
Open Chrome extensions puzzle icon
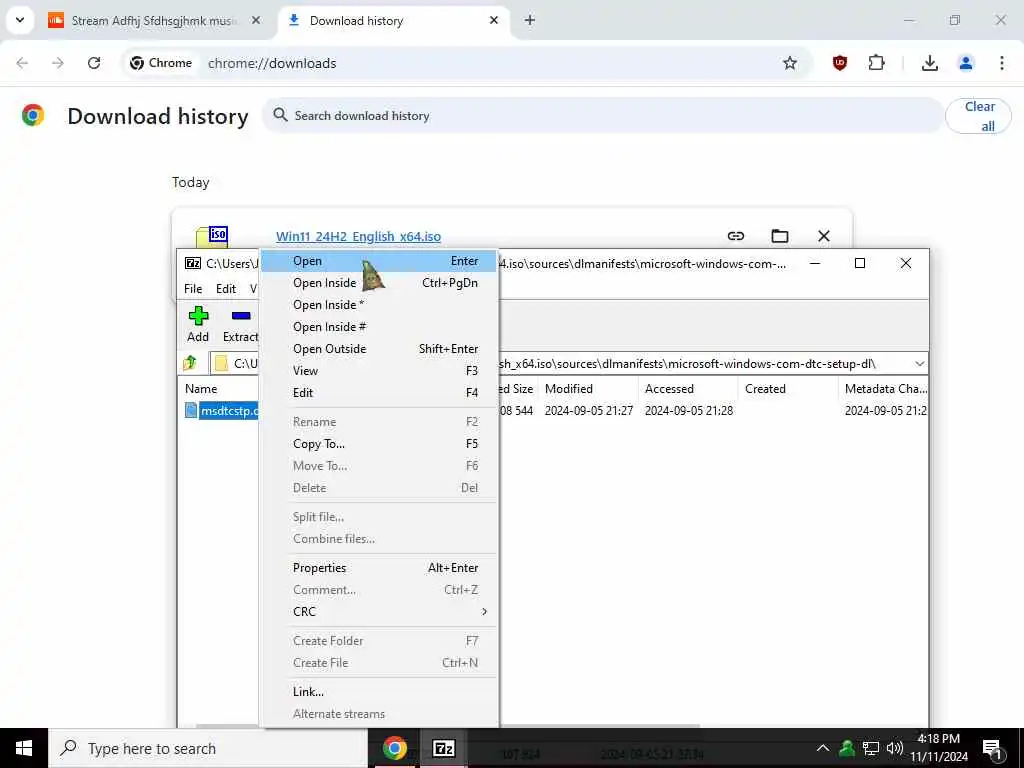tap(876, 63)
